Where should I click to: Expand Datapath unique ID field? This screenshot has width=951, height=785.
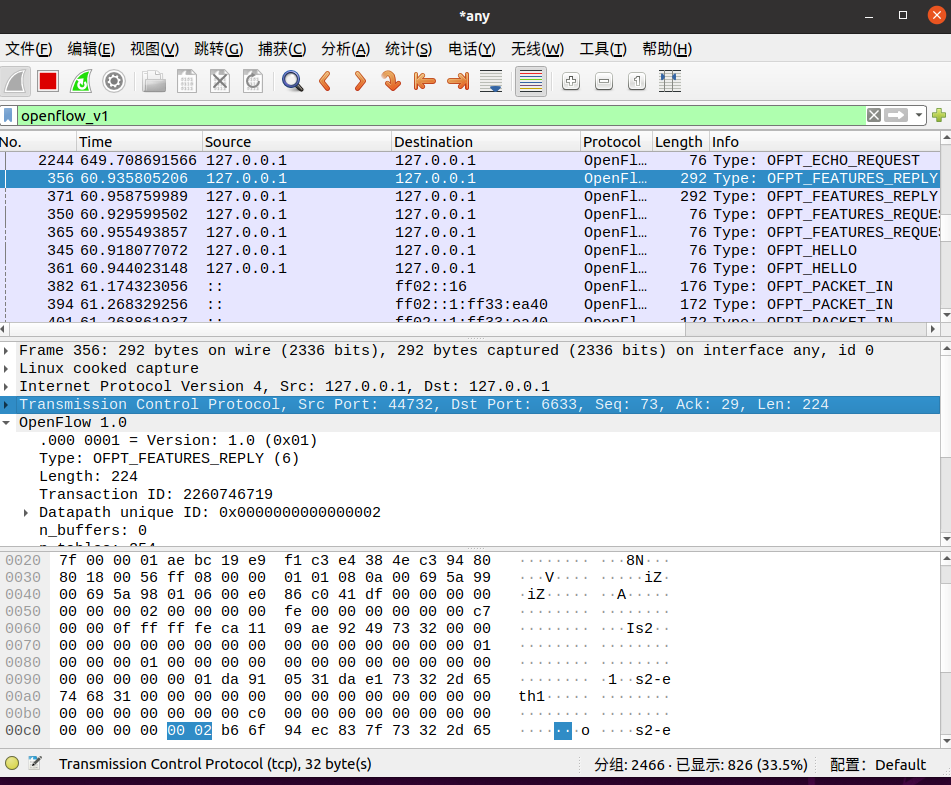[26, 513]
